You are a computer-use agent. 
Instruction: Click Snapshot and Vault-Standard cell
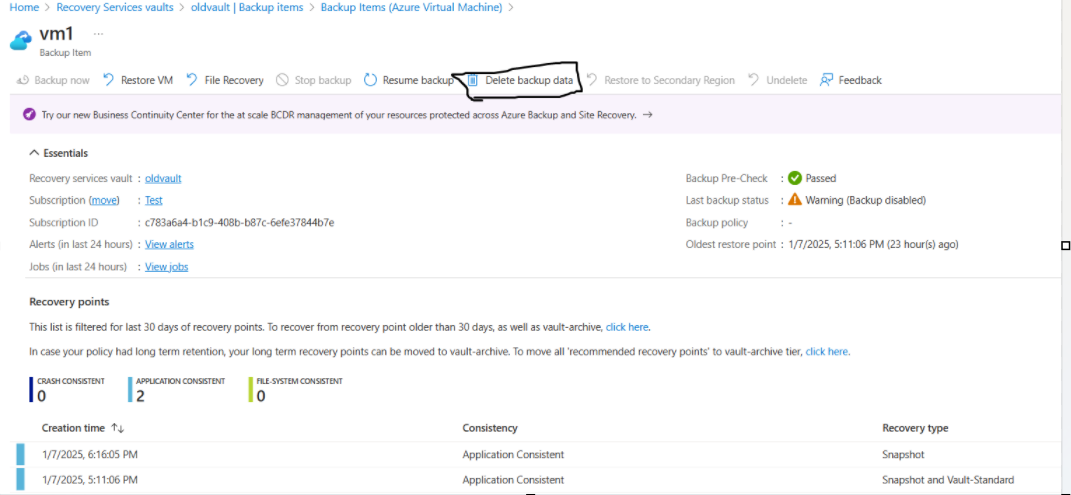click(x=948, y=479)
